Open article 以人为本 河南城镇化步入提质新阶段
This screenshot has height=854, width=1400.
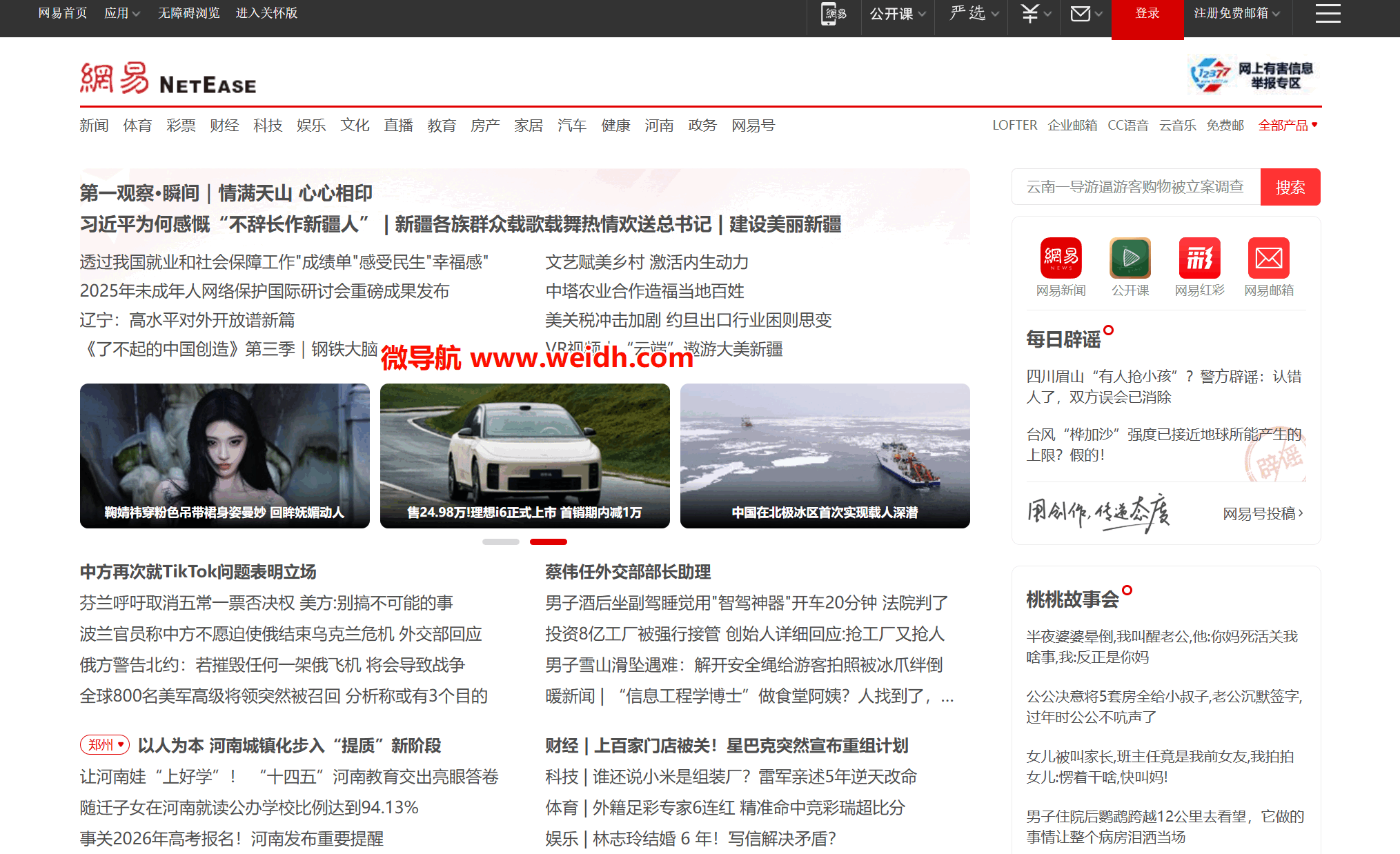pyautogui.click(x=289, y=746)
